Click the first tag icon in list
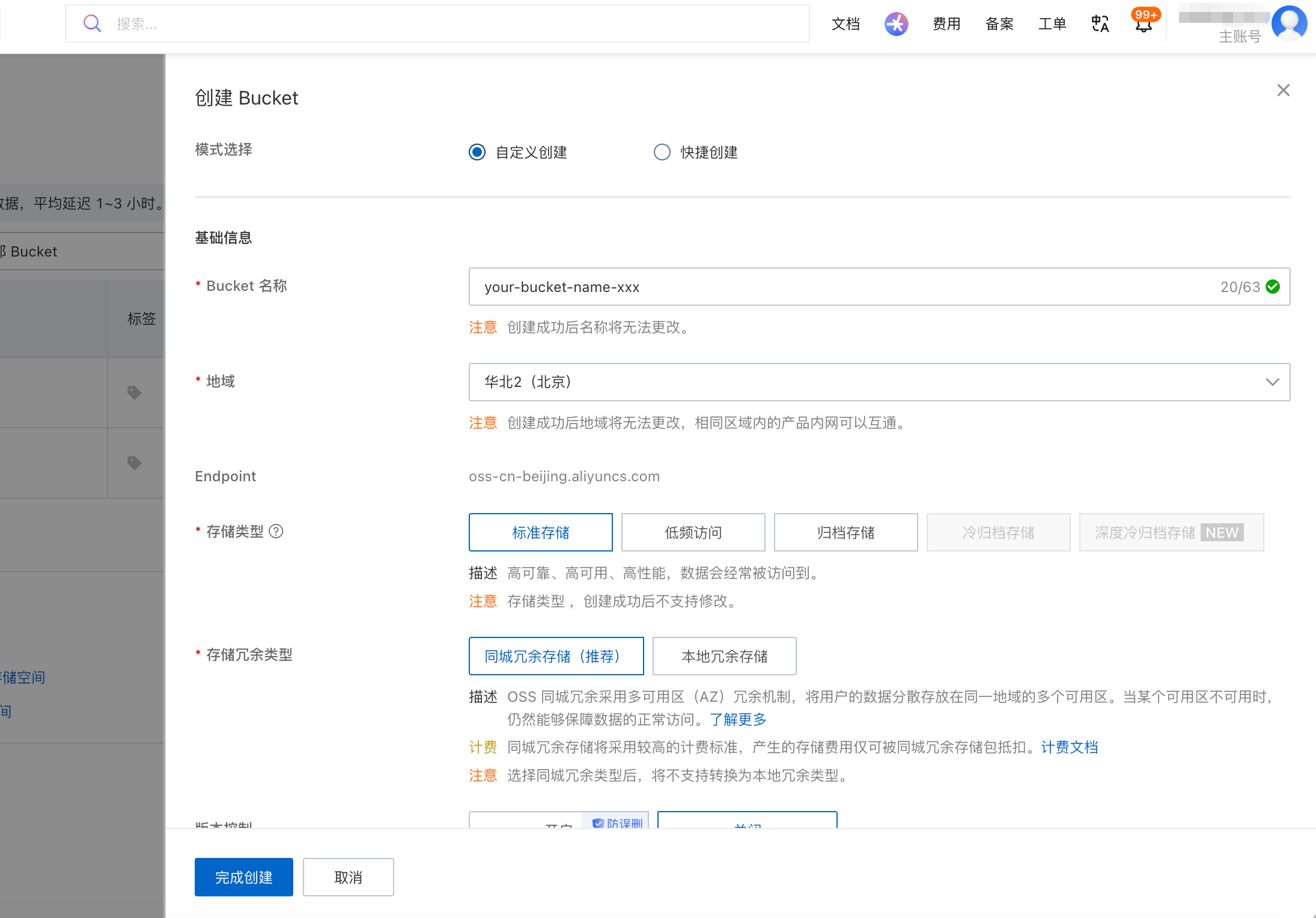Screen dimensions: 1316x918 pyautogui.click(x=135, y=393)
